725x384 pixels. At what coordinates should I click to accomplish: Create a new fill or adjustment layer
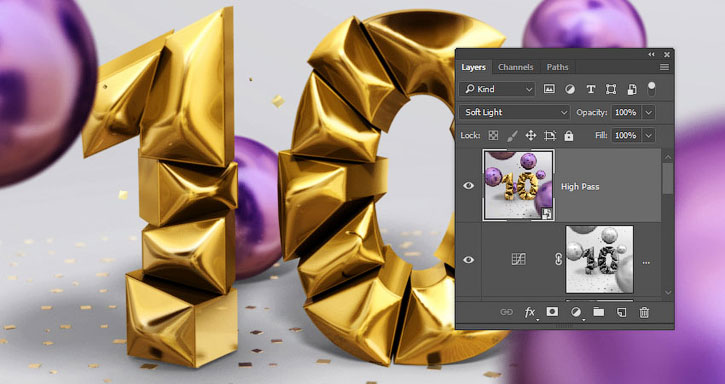click(x=576, y=312)
